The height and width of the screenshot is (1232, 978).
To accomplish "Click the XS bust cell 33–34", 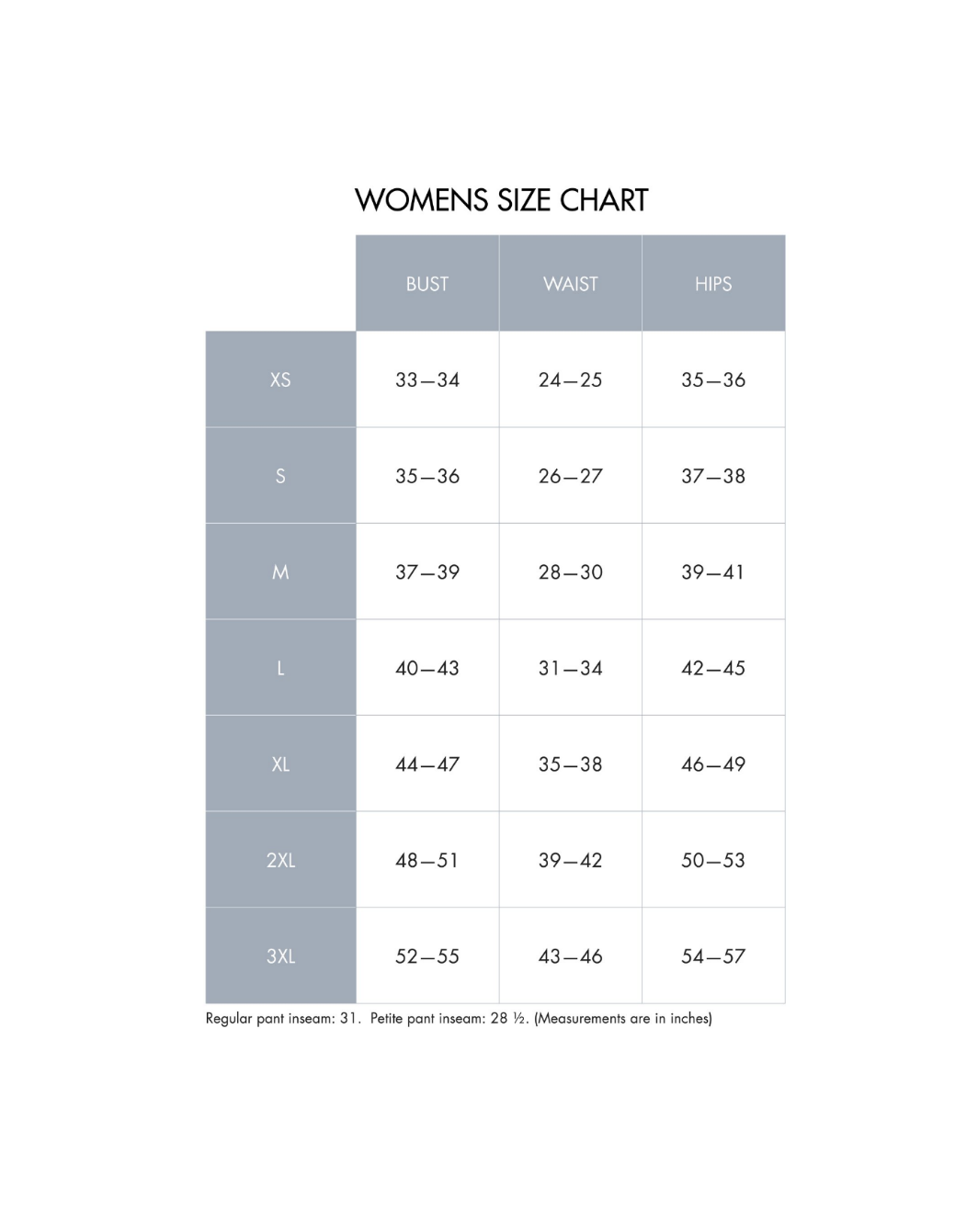I will click(x=427, y=379).
